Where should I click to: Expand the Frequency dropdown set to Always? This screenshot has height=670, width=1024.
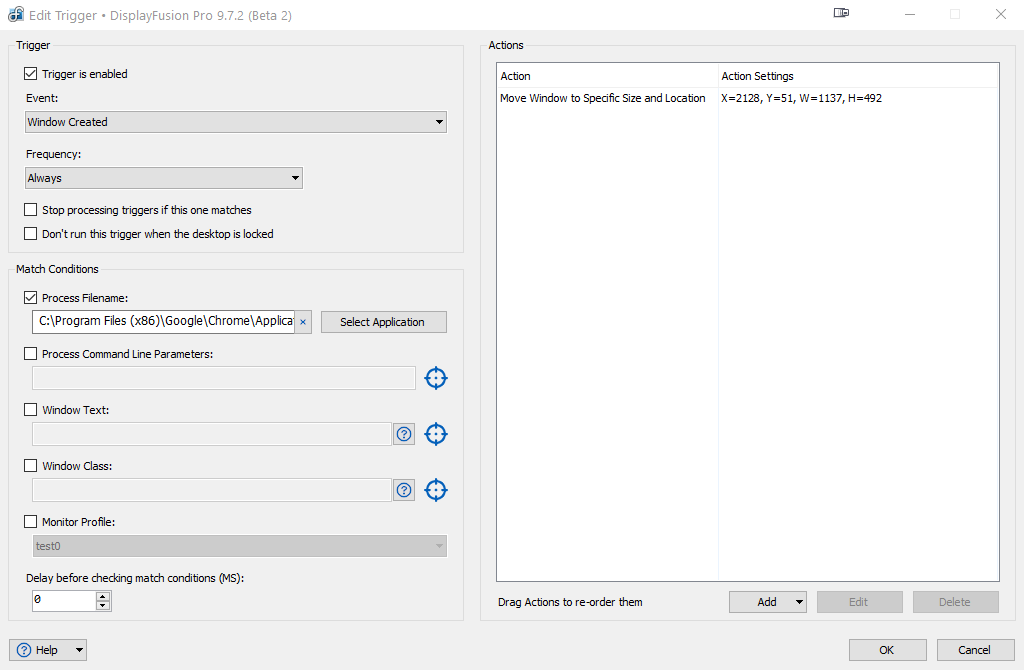point(164,178)
